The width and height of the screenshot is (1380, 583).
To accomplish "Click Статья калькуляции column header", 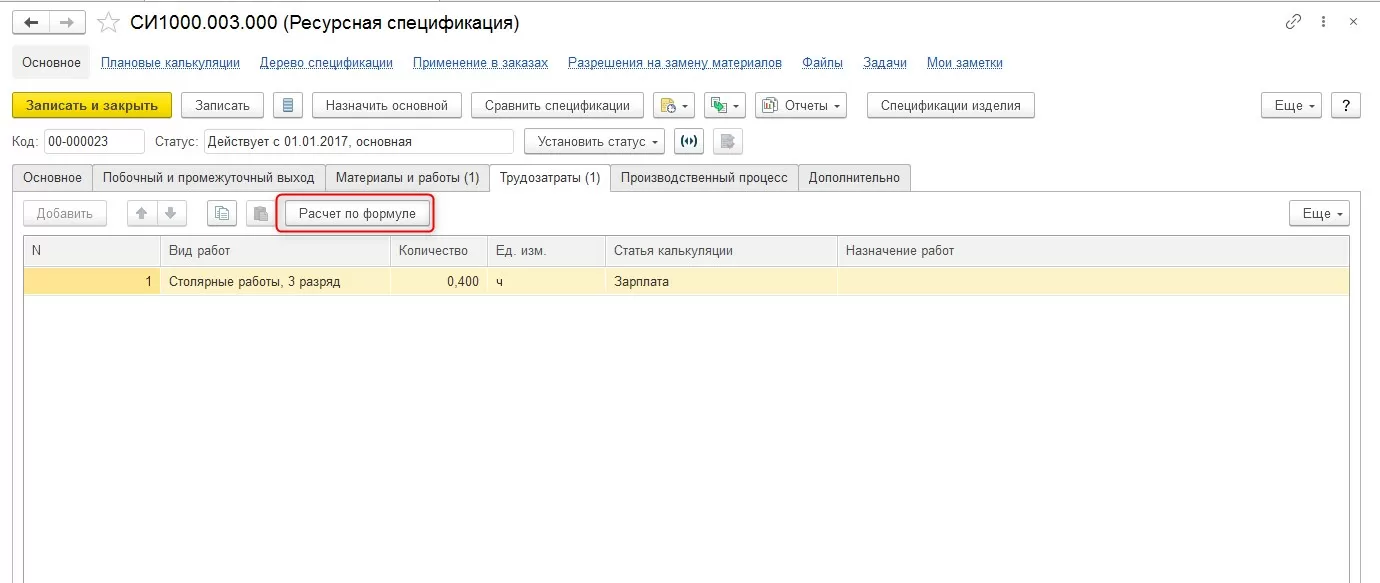I will (721, 250).
